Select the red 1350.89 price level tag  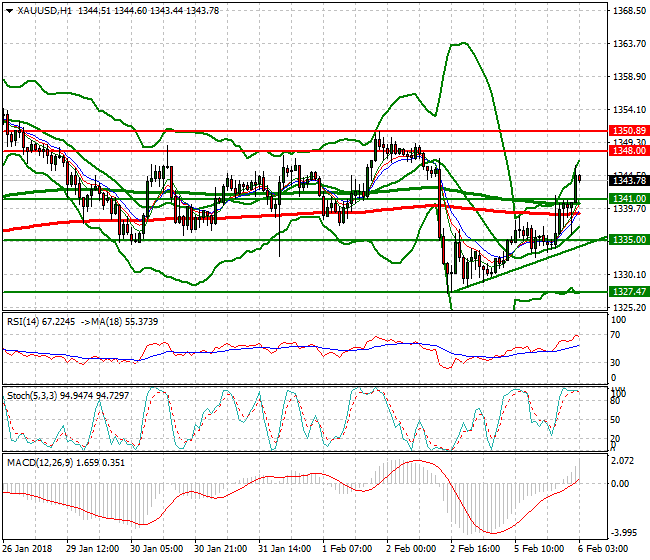[628, 131]
